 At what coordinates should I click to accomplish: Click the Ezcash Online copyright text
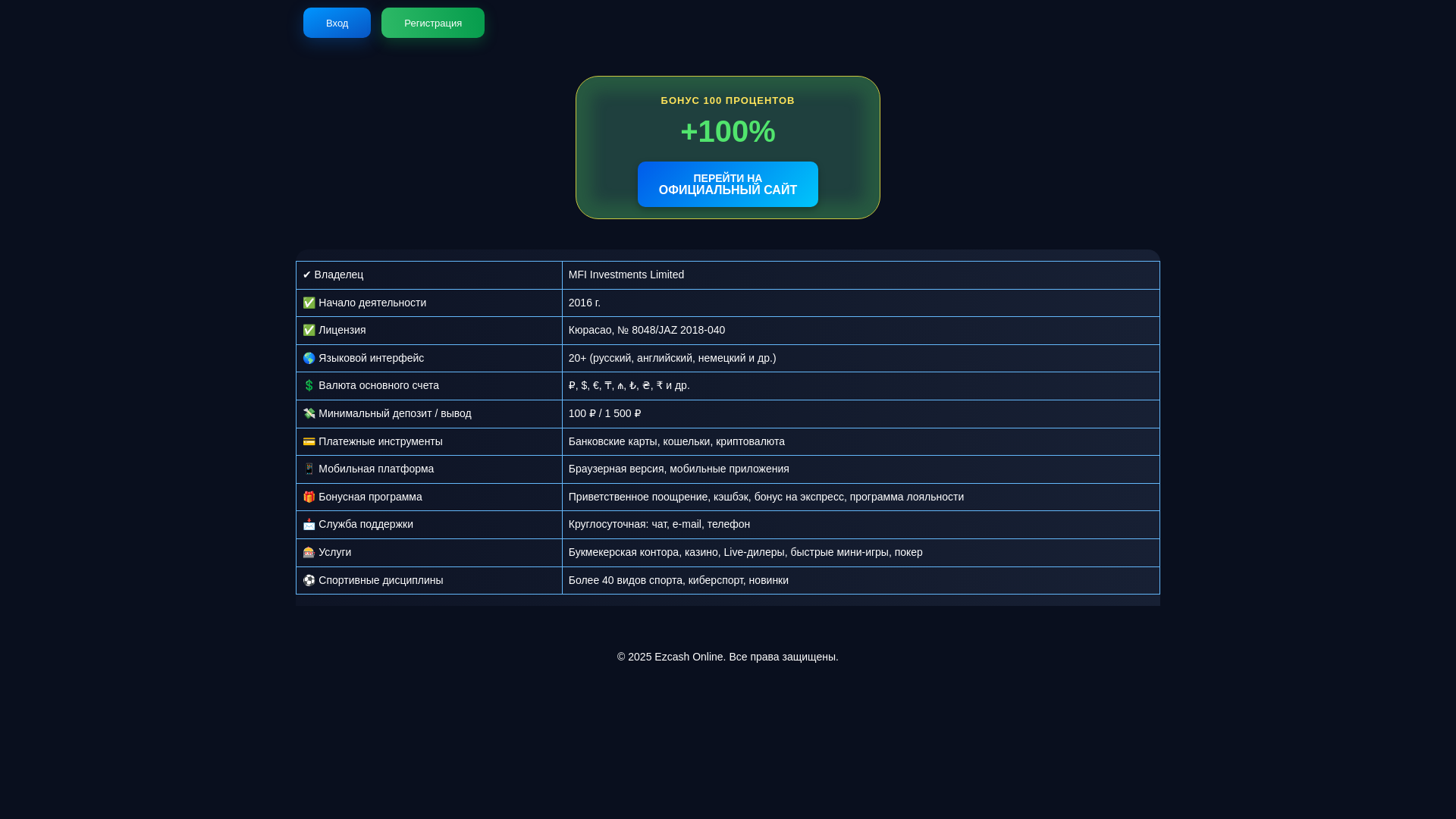click(x=727, y=657)
